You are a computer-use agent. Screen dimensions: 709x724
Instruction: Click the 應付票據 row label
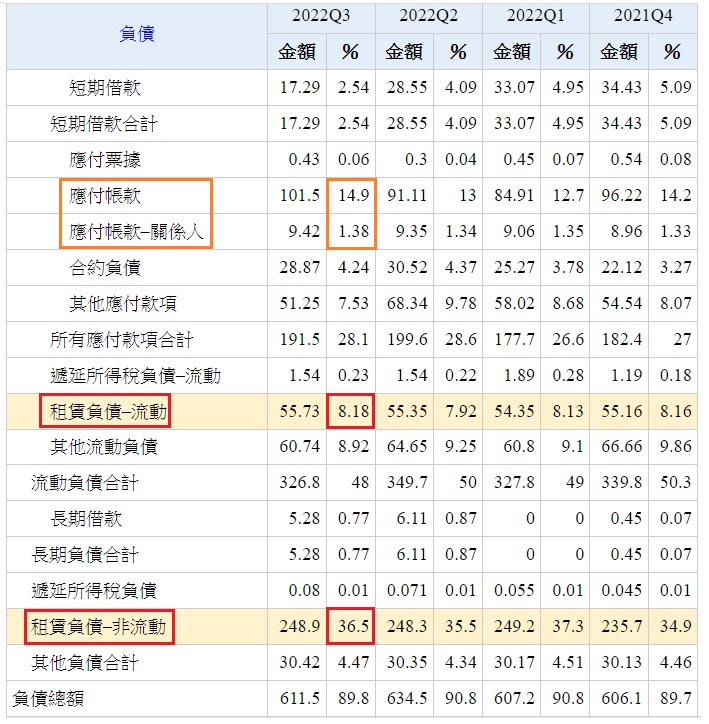(105, 160)
